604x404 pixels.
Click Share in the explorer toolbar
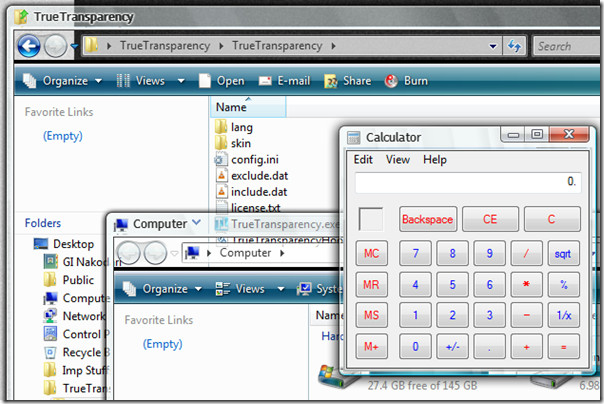pos(347,81)
